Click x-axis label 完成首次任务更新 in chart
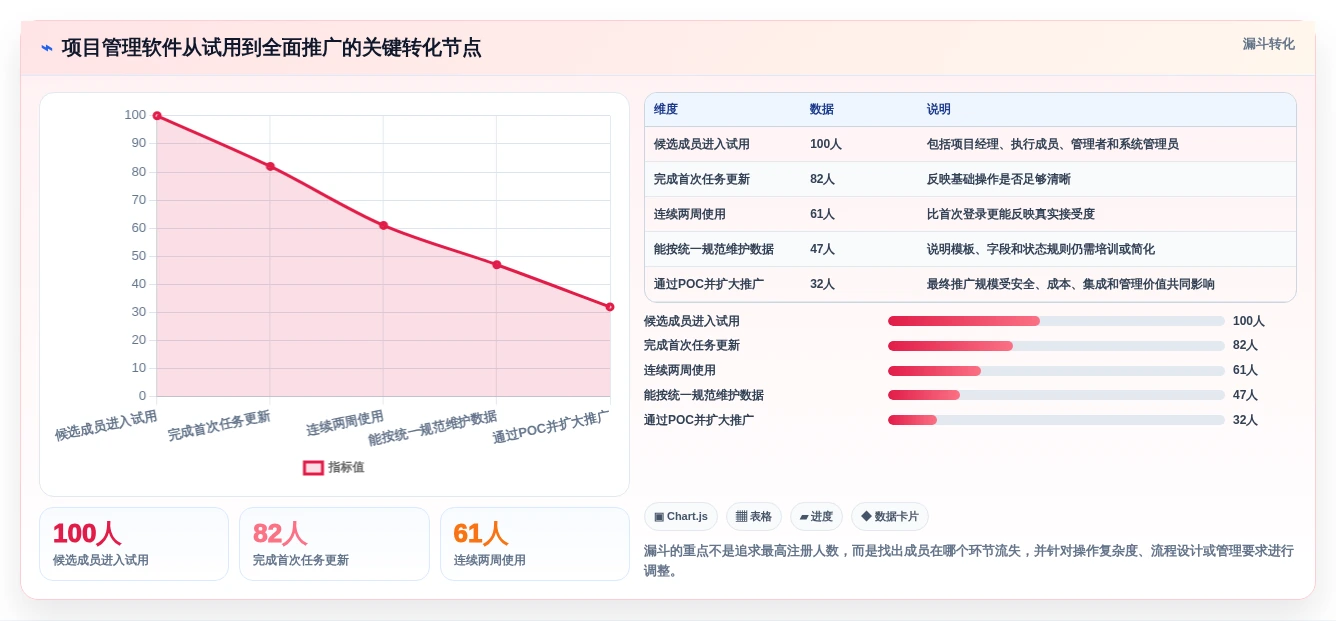Screen dimensions: 1336x621 coord(219,425)
